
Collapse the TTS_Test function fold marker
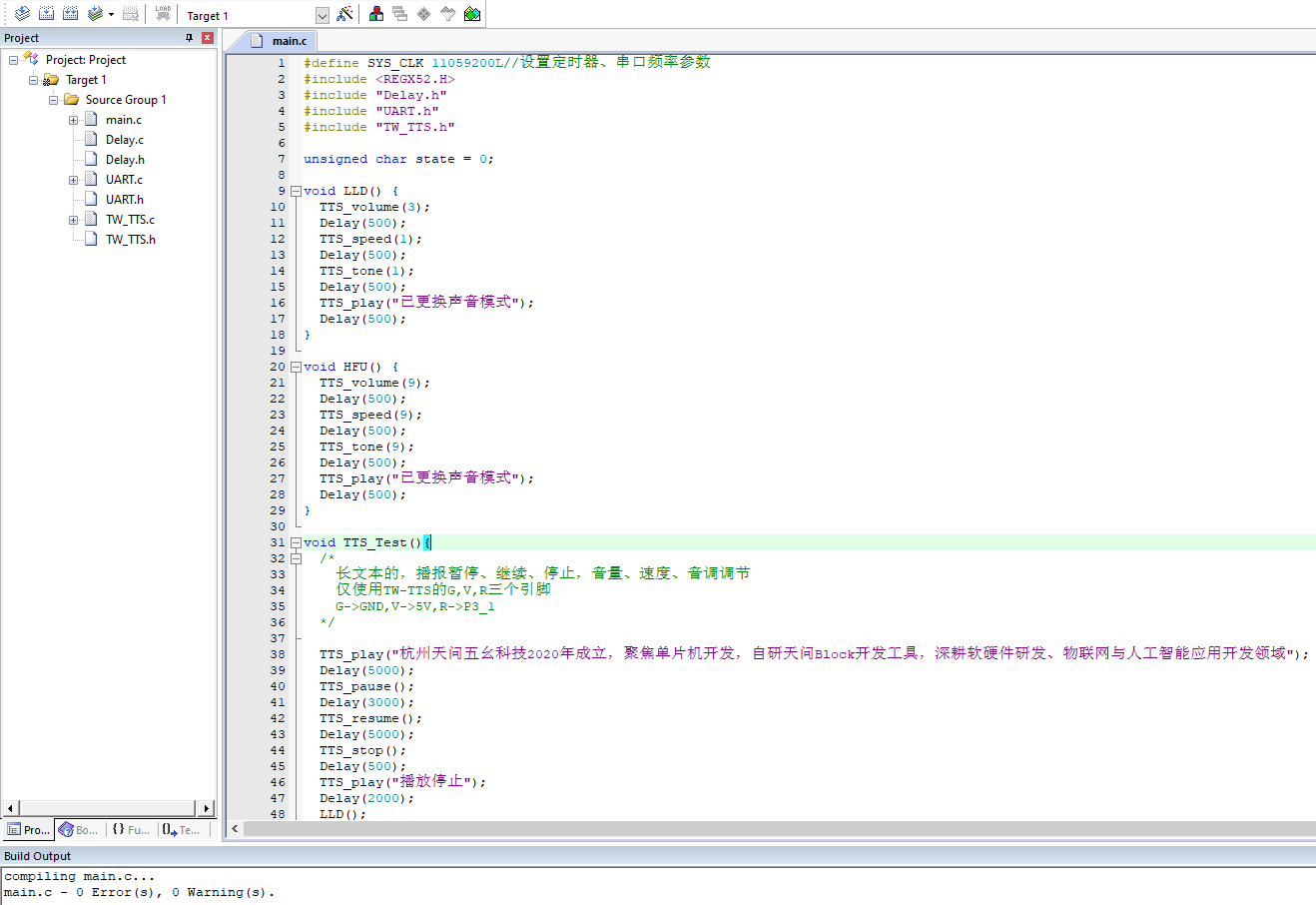click(x=296, y=542)
